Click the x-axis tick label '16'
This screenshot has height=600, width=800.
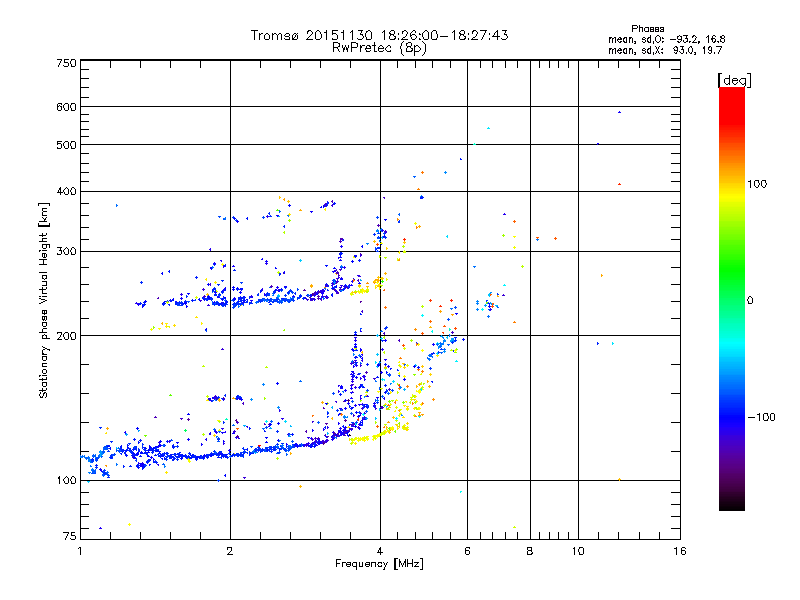point(680,551)
